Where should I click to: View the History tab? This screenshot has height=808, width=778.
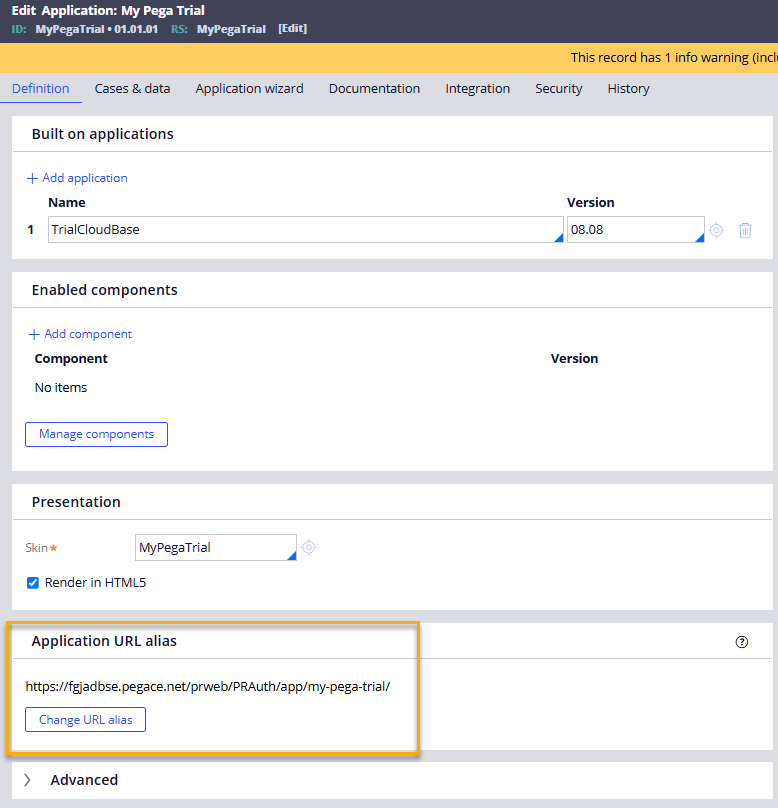click(x=627, y=88)
